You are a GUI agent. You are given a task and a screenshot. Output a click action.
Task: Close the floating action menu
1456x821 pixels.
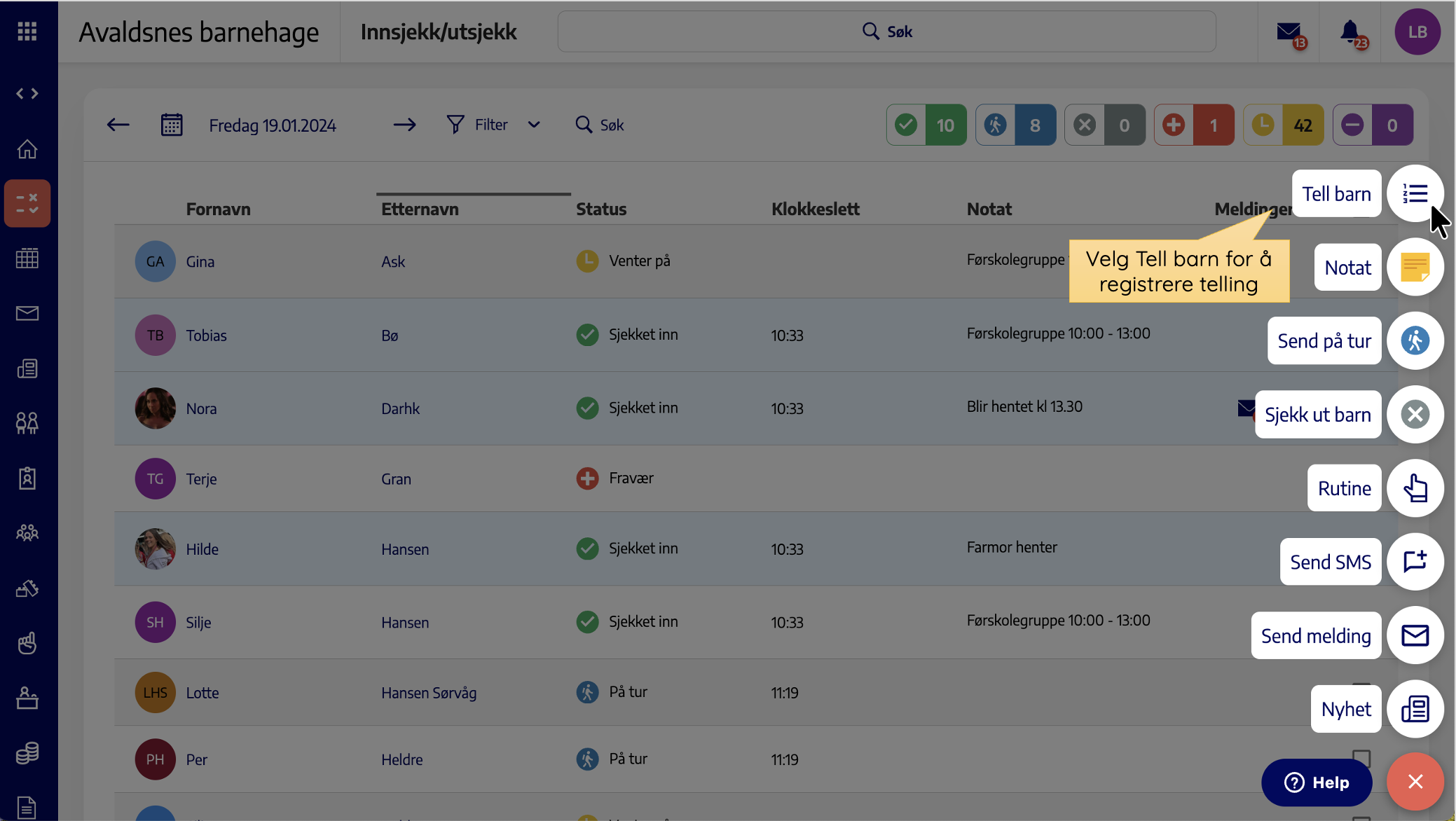pos(1415,782)
